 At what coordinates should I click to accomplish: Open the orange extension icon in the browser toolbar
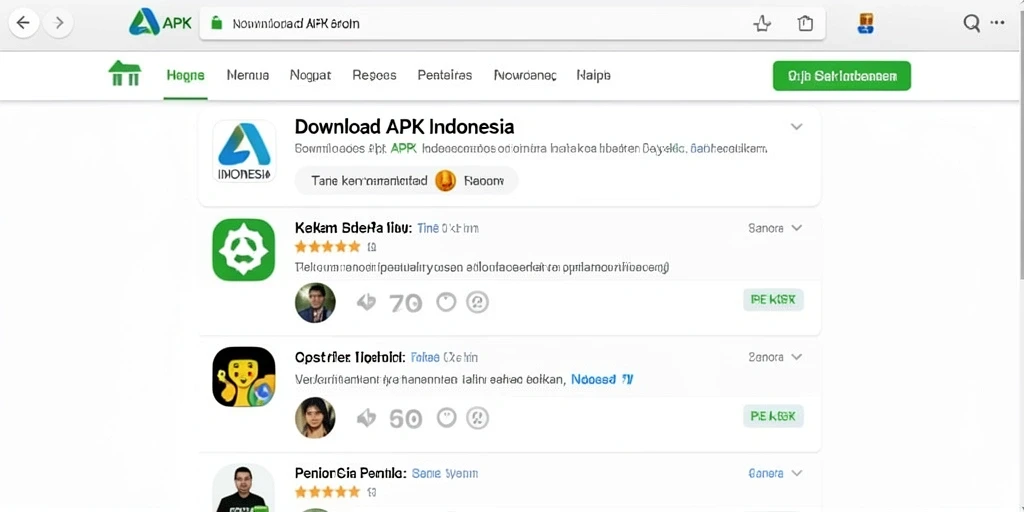[x=865, y=24]
